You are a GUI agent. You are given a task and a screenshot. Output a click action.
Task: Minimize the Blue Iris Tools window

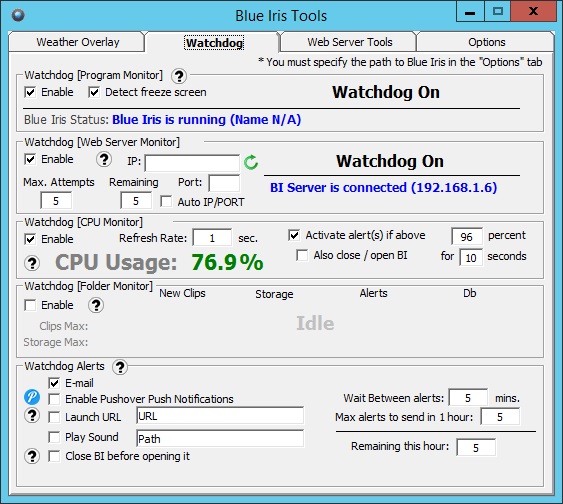(470, 12)
